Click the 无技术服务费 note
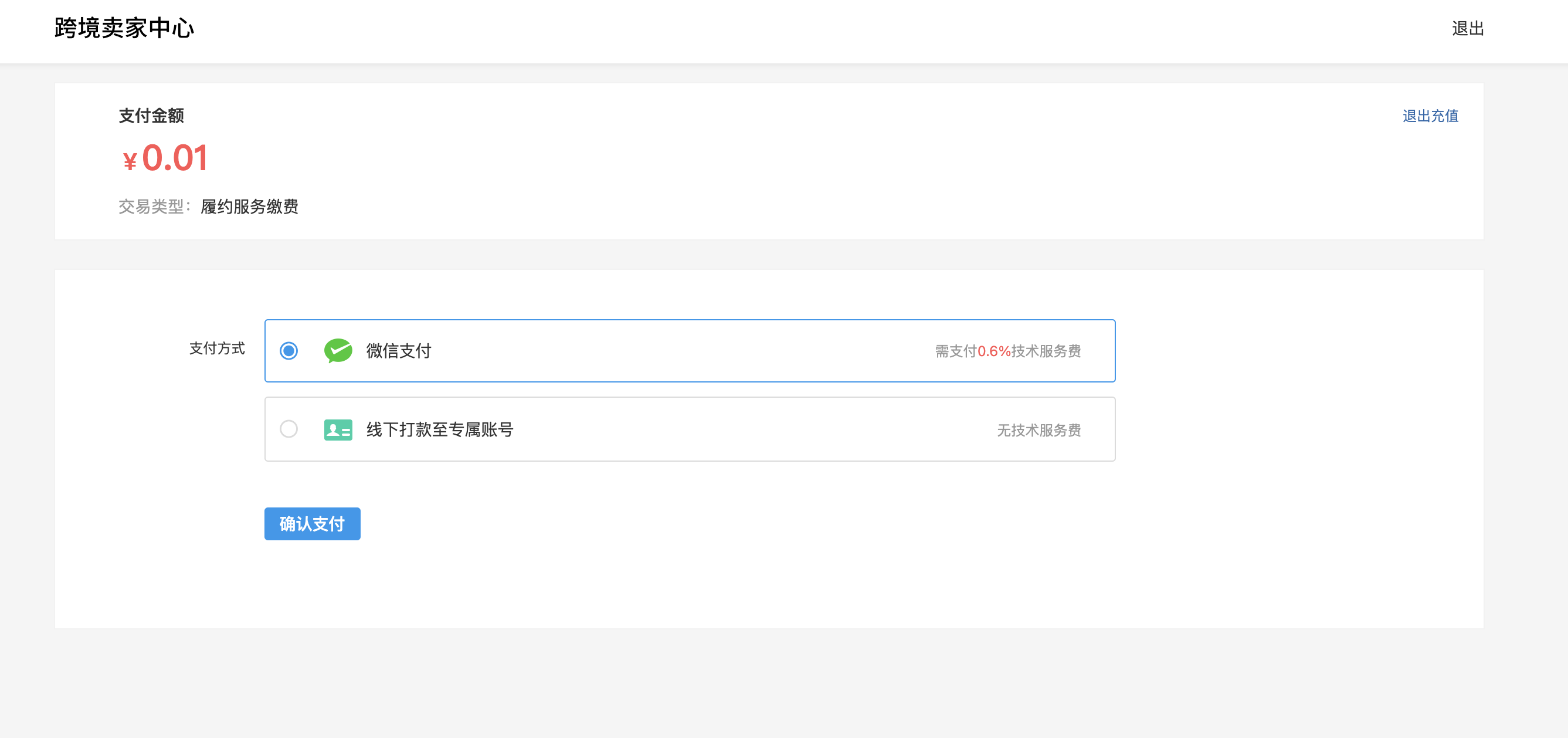 tap(1038, 431)
